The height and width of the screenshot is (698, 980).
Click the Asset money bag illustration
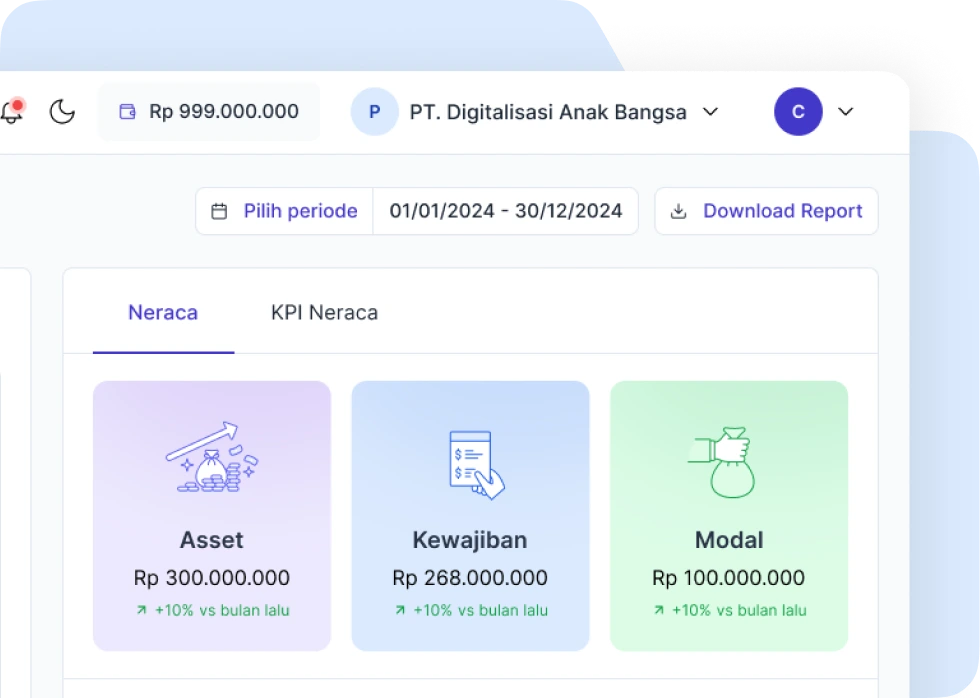(211, 461)
